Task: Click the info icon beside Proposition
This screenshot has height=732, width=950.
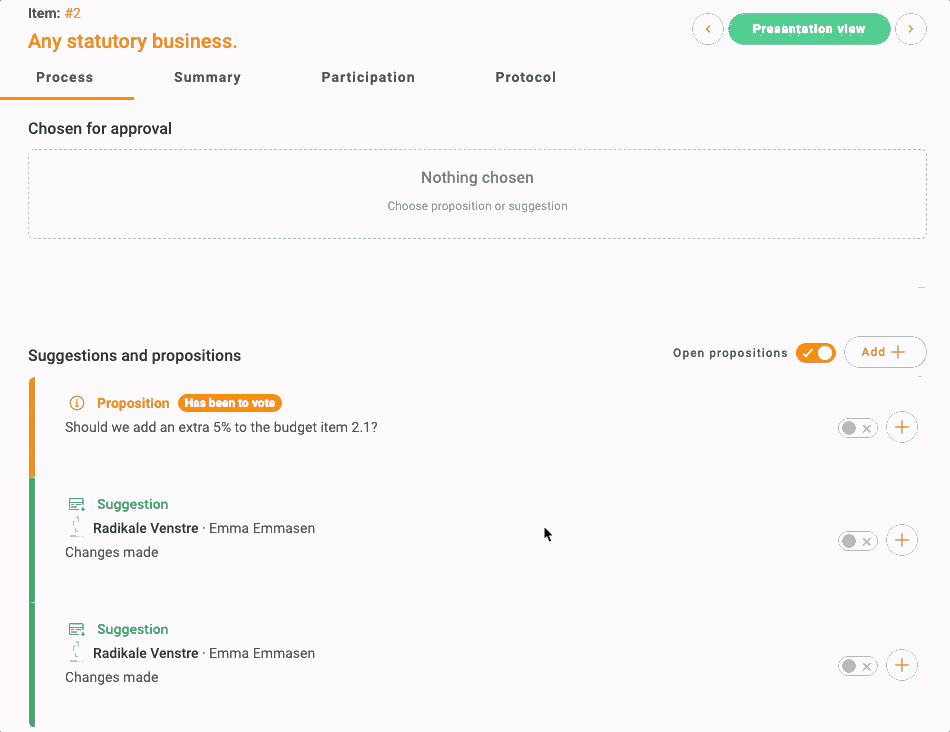Action: (x=77, y=403)
